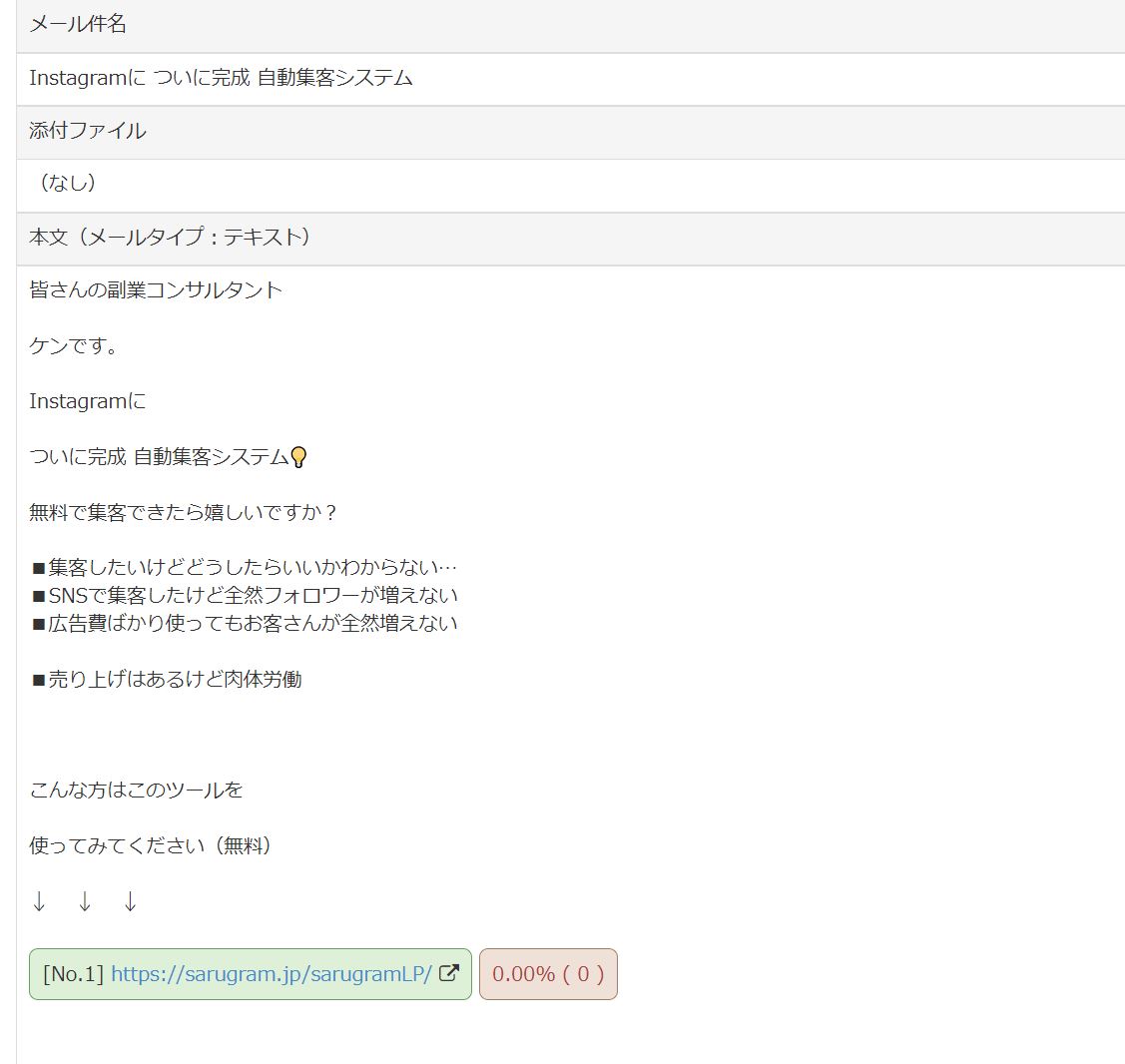Click the 0.00% ( 0 ) click-rate badge
This screenshot has width=1125, height=1064.
pos(548,973)
